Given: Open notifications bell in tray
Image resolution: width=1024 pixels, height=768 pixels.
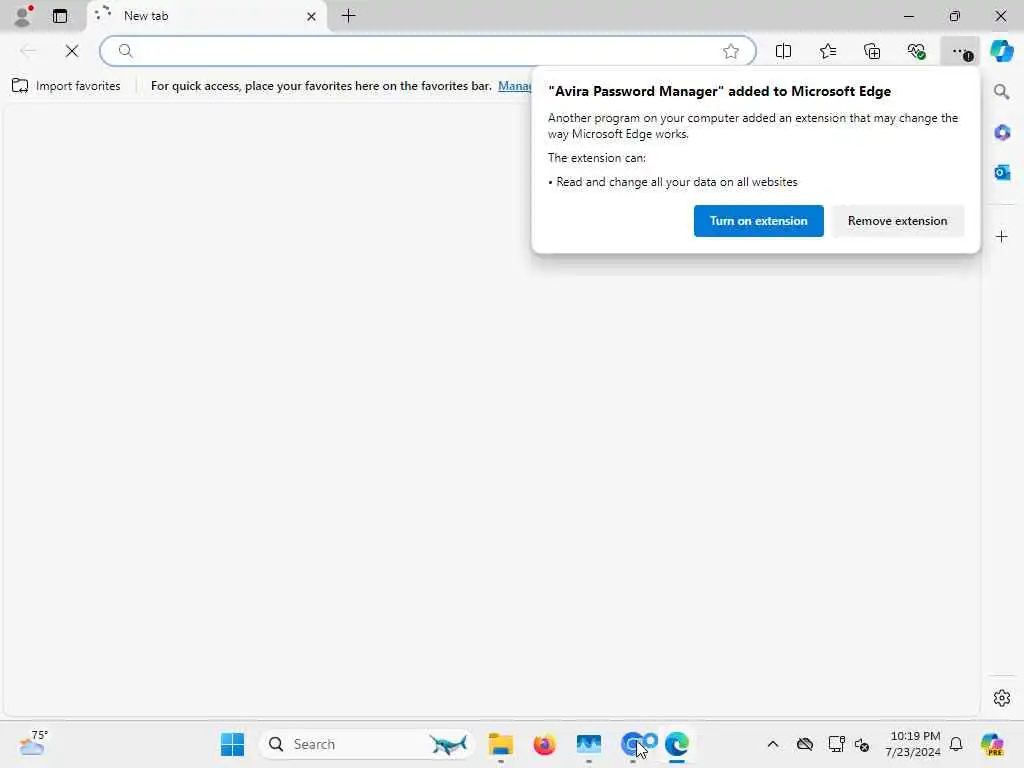Looking at the screenshot, I should tap(956, 744).
